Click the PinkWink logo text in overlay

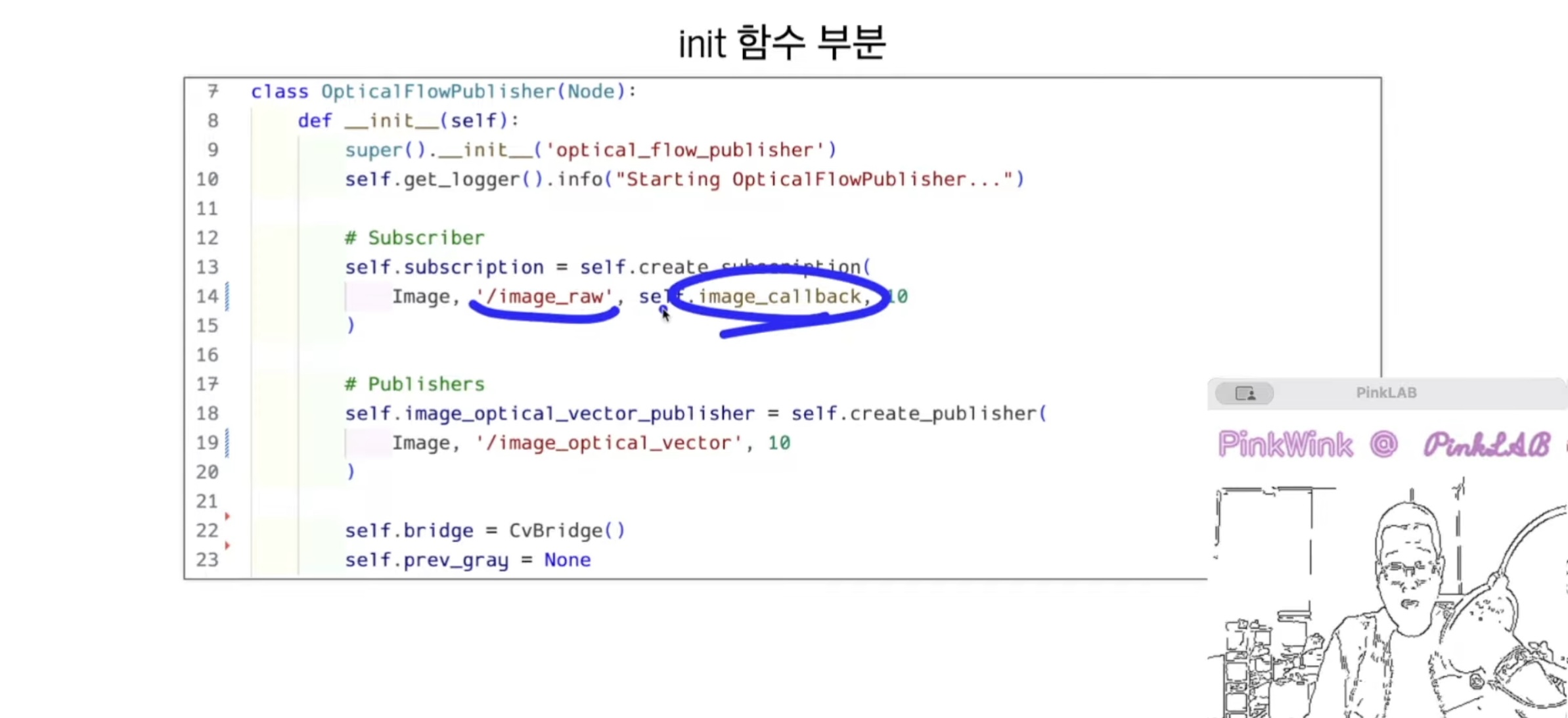click(x=1285, y=445)
